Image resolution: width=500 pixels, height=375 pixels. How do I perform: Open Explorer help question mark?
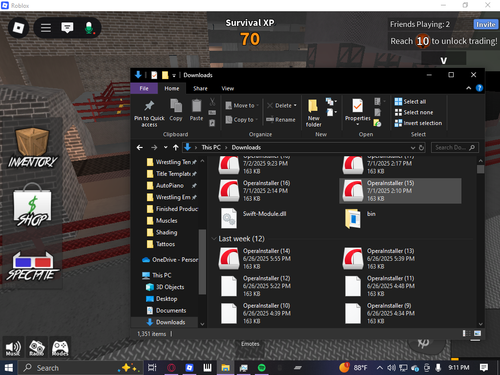pyautogui.click(x=479, y=88)
